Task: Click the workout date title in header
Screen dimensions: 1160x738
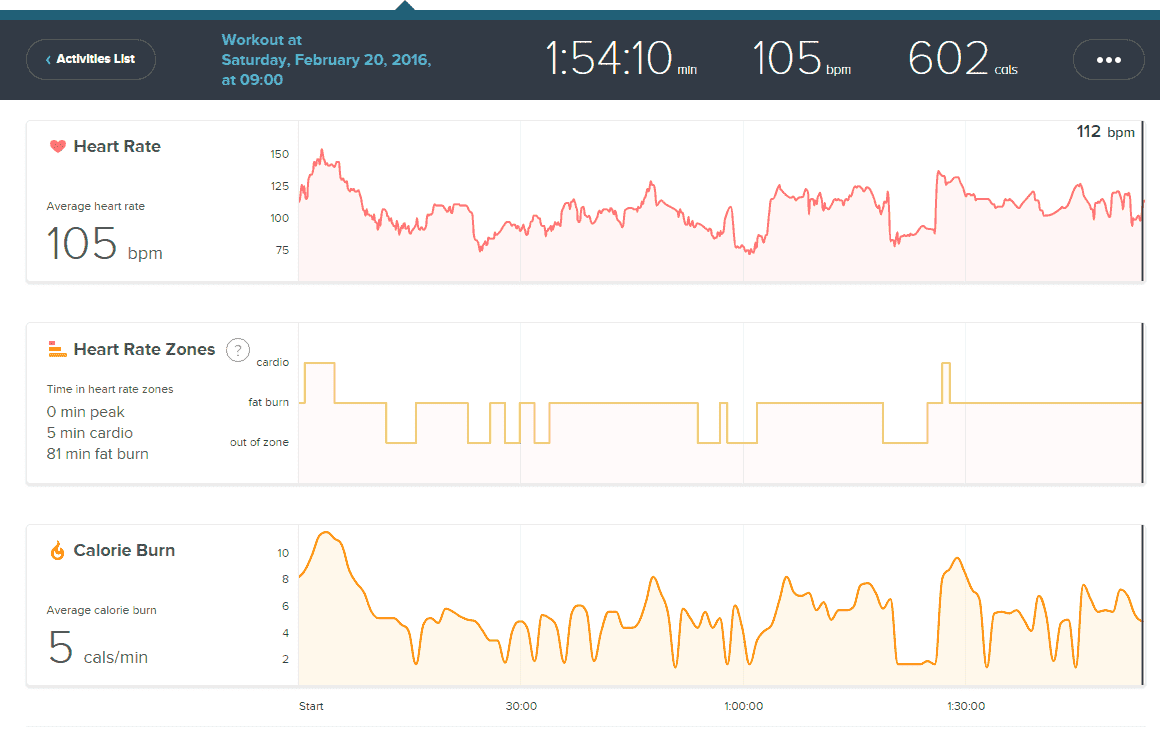Action: 326,60
